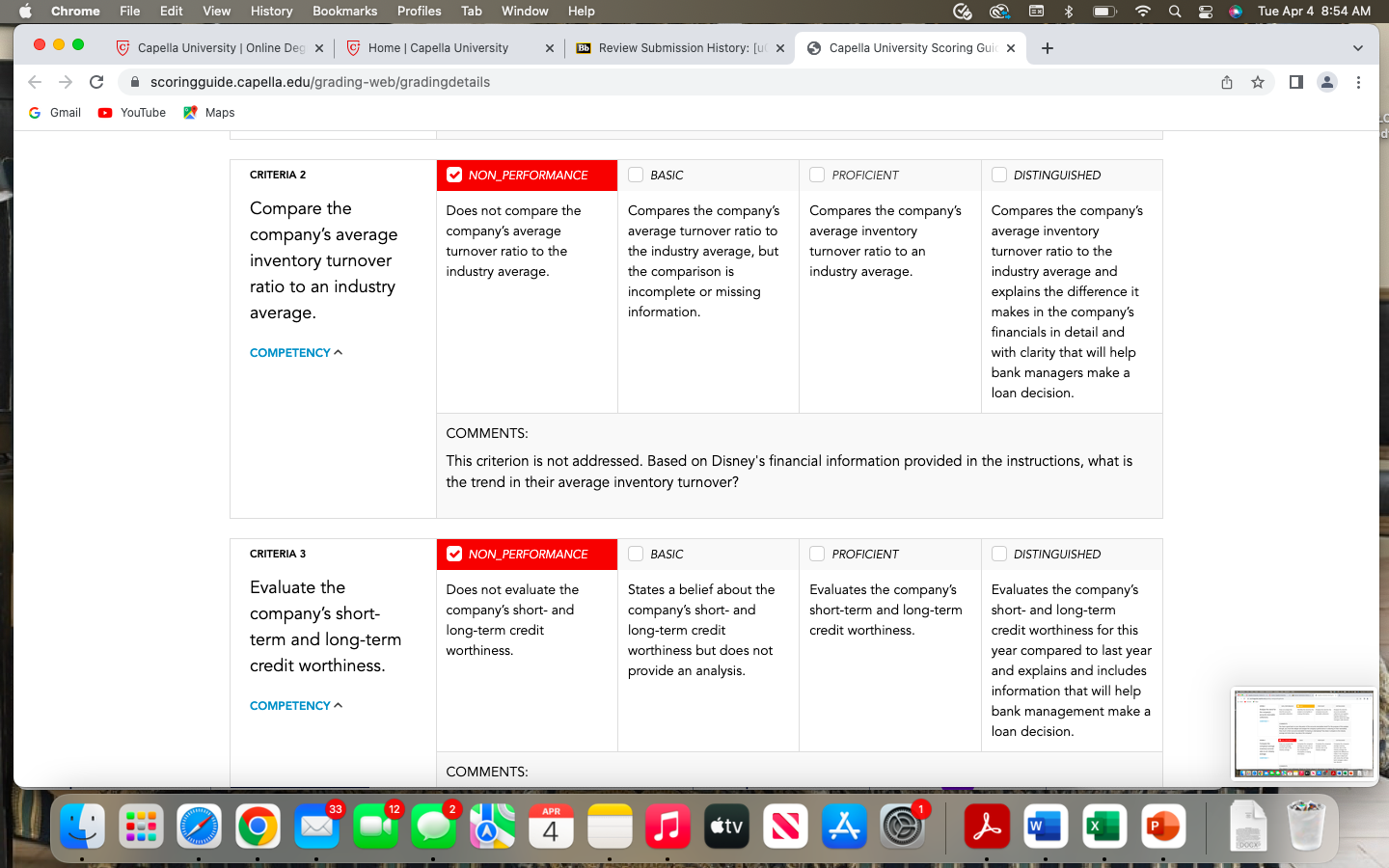The image size is (1389, 868).
Task: Open the Gmail bookmark link
Action: point(55,113)
